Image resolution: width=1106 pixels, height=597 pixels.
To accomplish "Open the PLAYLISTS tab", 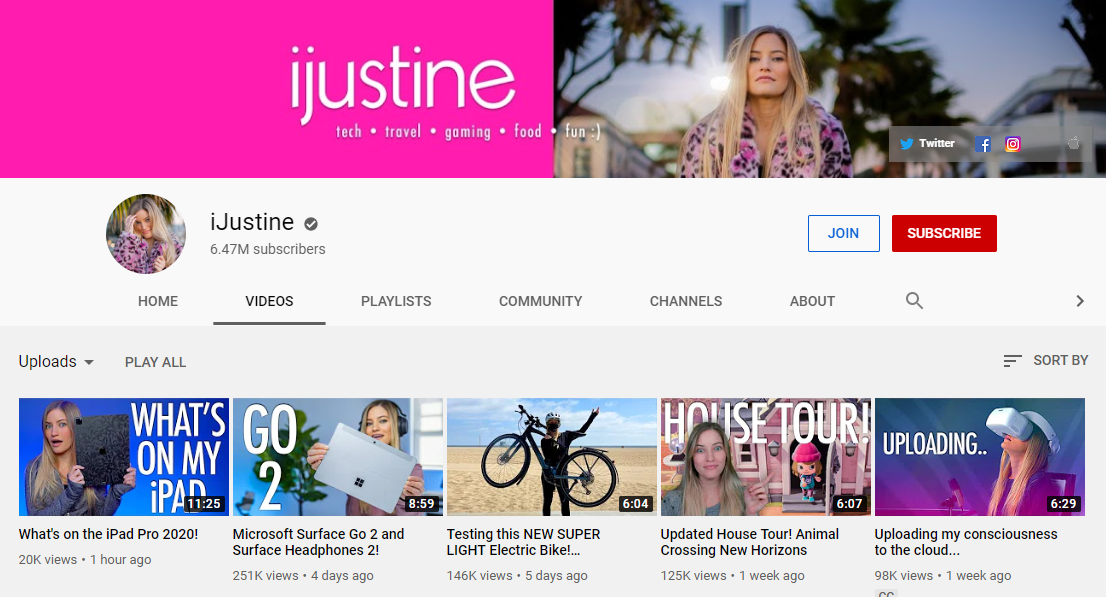I will click(396, 301).
